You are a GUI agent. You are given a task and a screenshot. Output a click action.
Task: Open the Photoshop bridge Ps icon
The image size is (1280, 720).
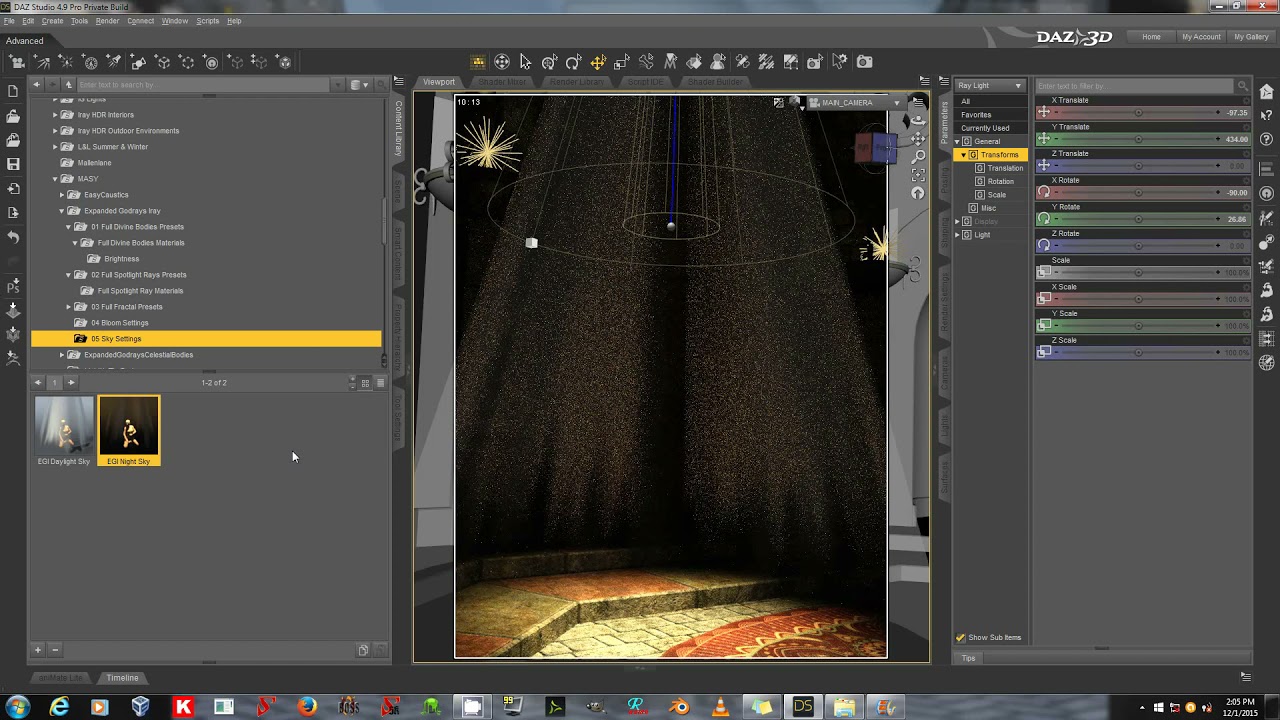point(13,286)
